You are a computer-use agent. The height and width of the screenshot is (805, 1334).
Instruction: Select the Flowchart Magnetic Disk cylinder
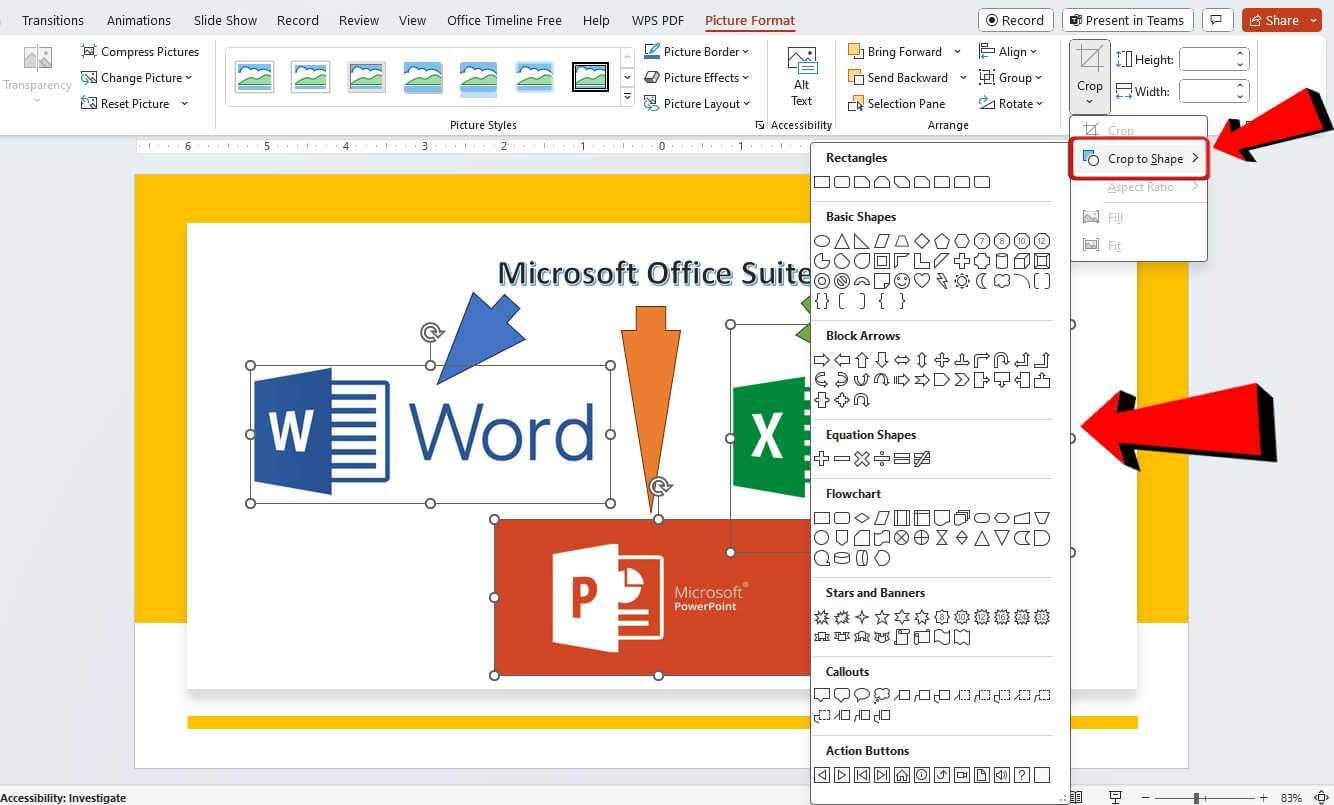click(x=842, y=558)
